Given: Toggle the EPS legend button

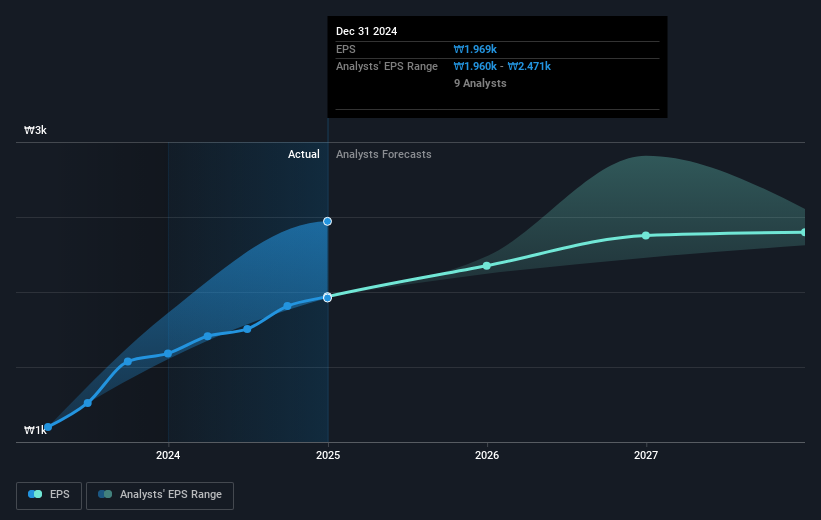Looking at the screenshot, I should click(49, 495).
